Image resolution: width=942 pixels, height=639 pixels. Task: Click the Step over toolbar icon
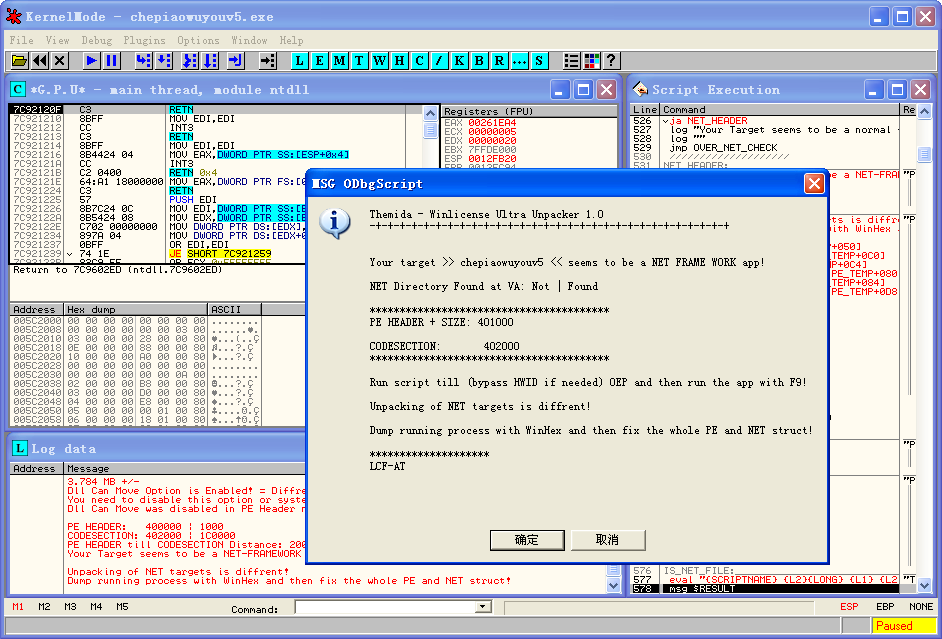tap(164, 60)
